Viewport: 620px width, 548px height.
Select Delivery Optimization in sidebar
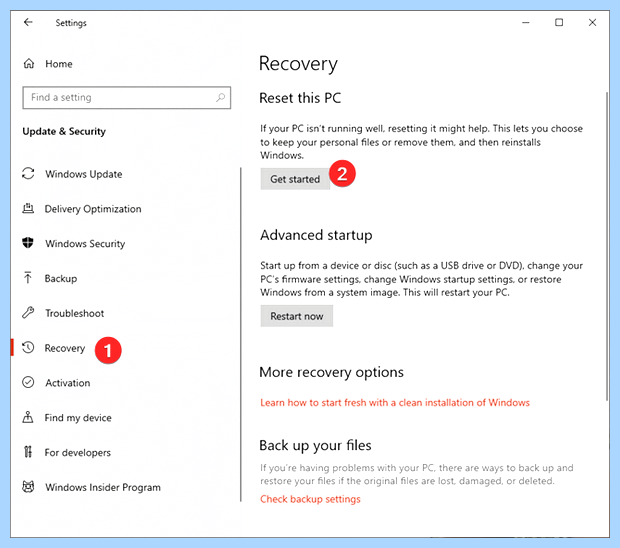(x=93, y=209)
